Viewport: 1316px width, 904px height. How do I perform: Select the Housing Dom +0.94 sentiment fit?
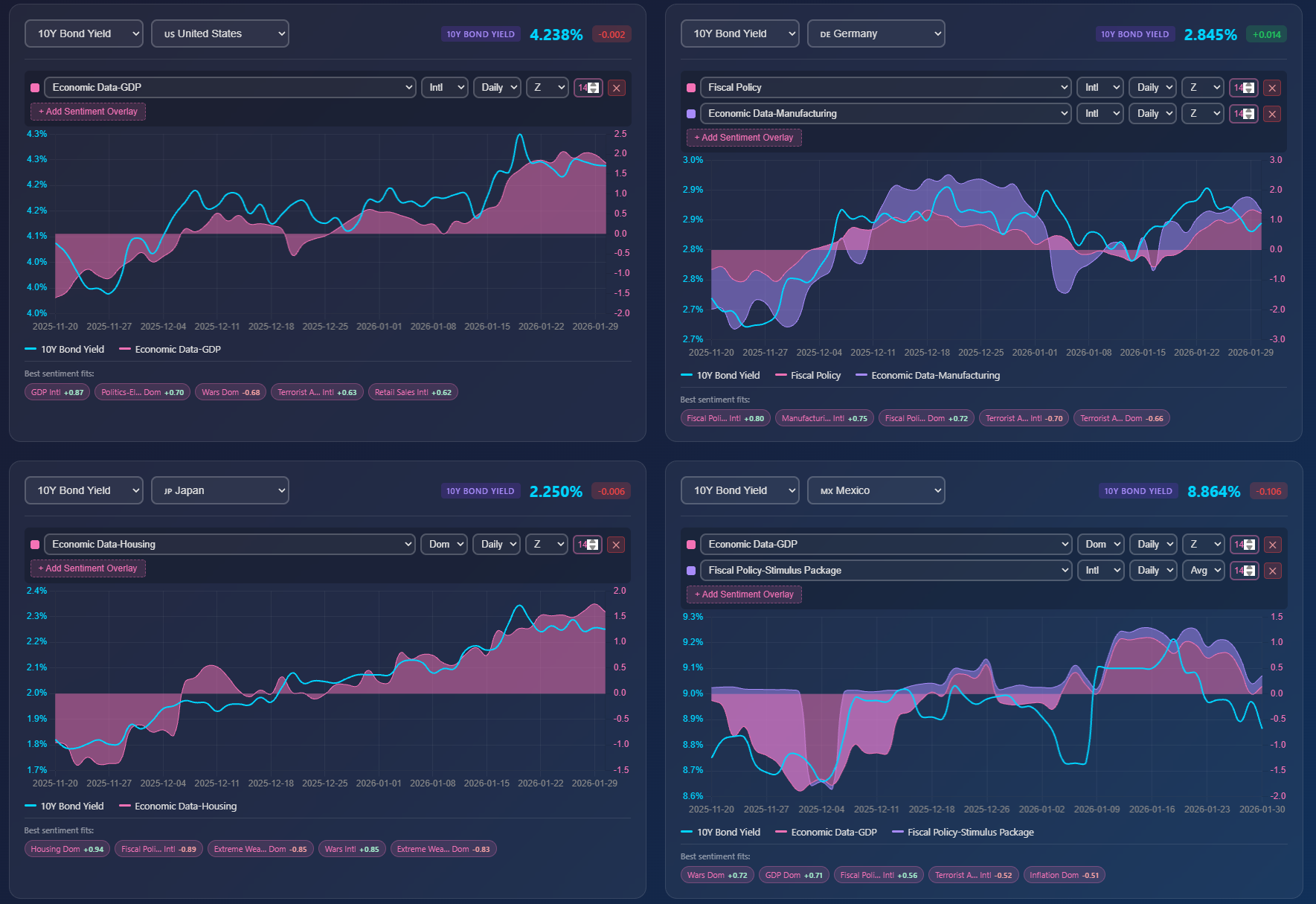(x=67, y=848)
